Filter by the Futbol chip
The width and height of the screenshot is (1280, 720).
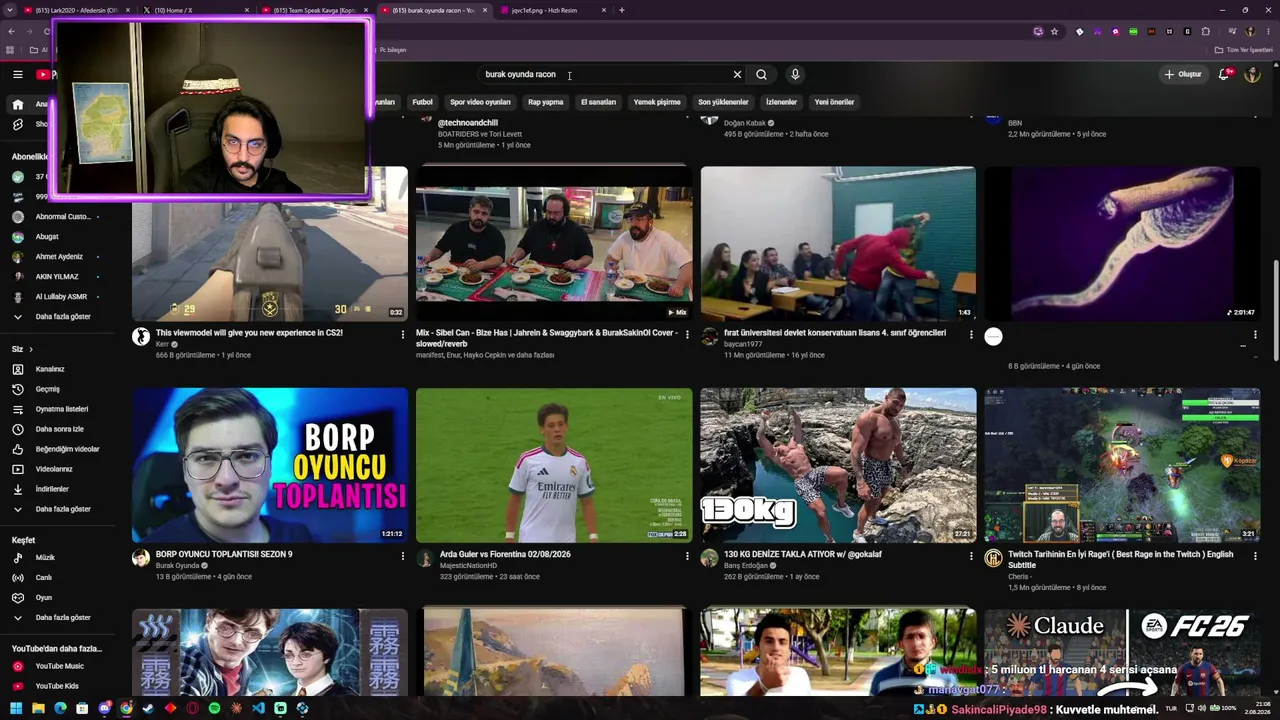(423, 102)
